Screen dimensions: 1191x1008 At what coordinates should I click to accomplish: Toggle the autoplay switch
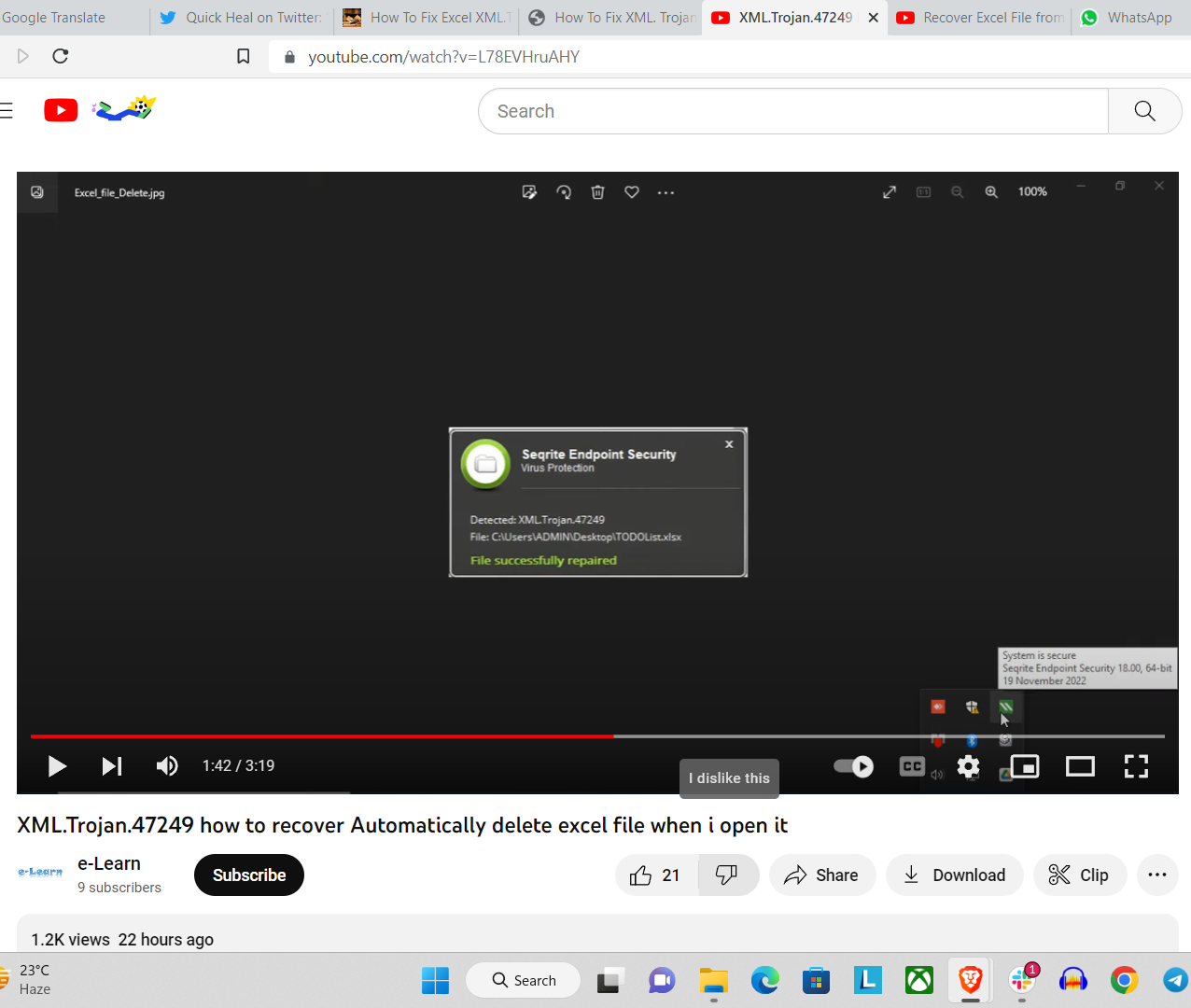coord(853,766)
